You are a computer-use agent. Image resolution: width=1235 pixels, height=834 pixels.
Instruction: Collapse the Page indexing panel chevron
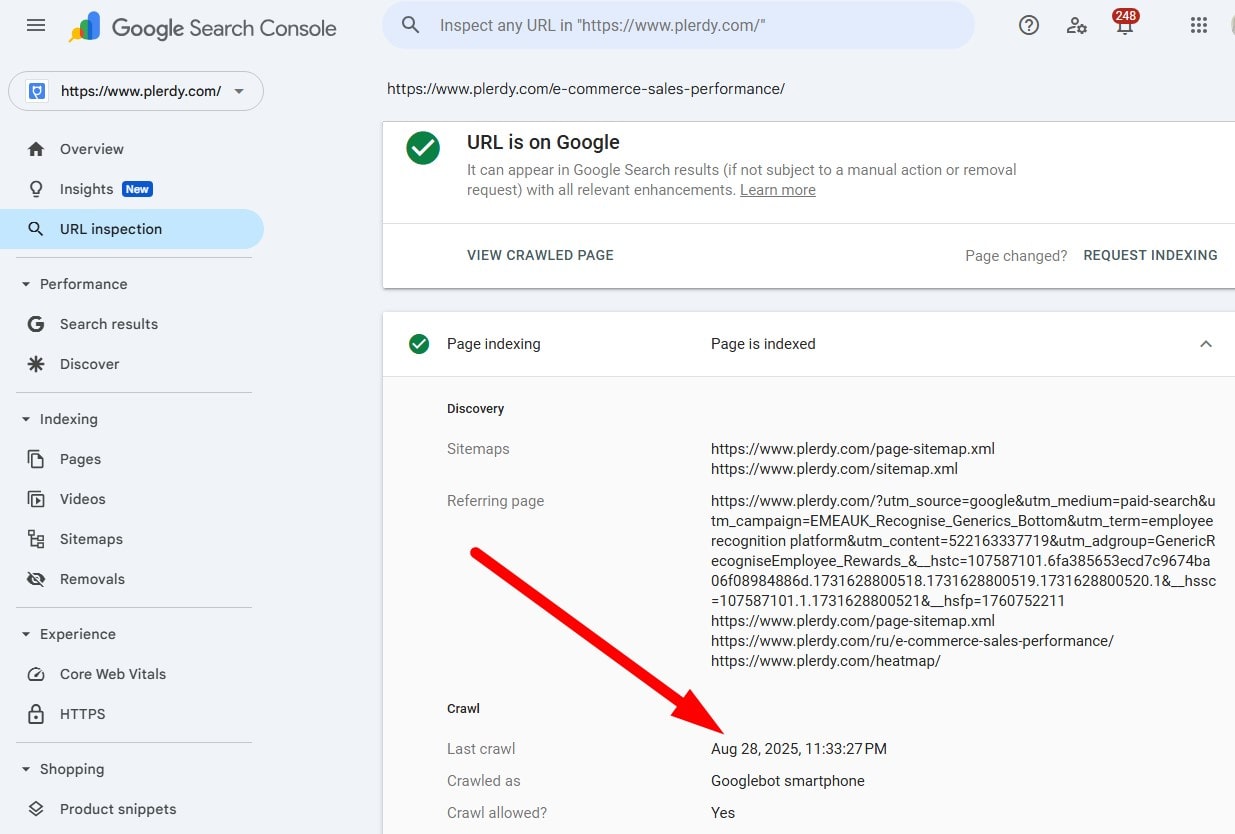pos(1206,343)
